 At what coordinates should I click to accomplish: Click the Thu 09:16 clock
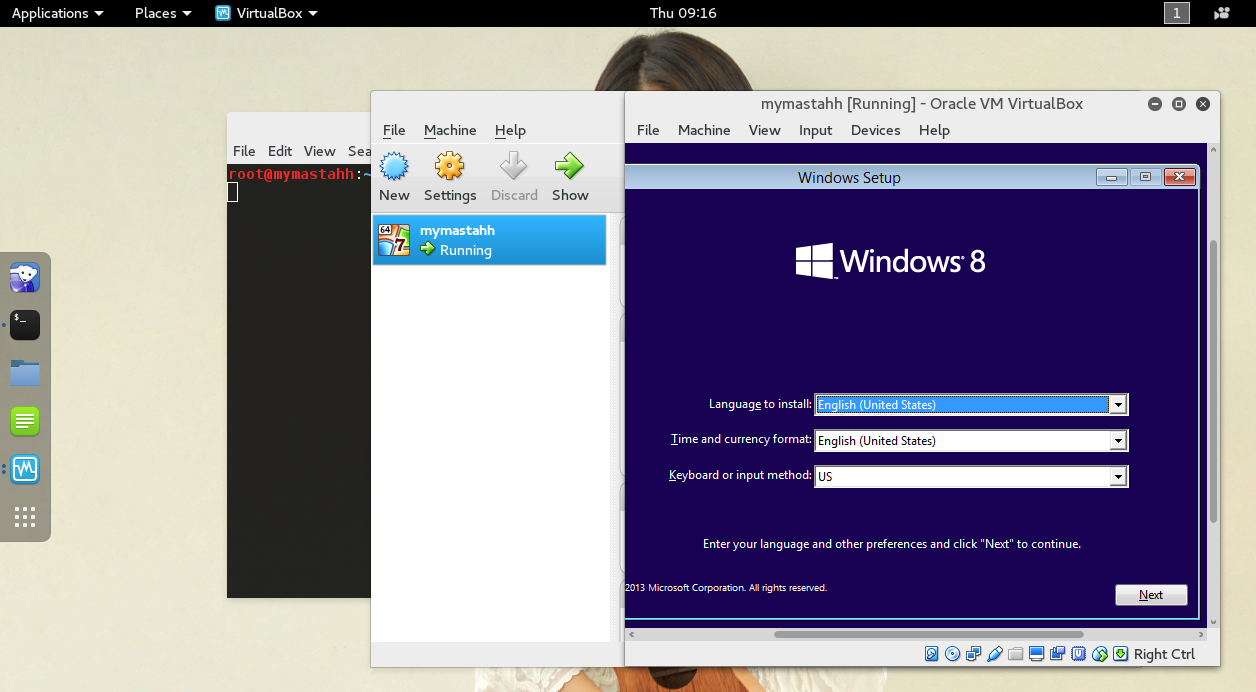click(683, 13)
